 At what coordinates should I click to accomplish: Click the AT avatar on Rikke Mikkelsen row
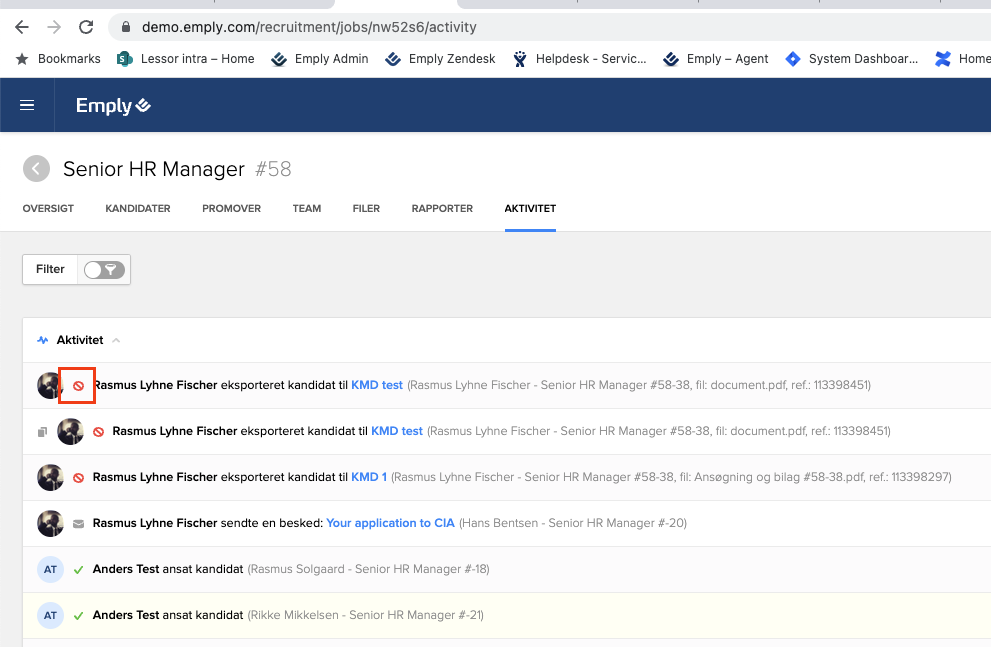click(50, 615)
